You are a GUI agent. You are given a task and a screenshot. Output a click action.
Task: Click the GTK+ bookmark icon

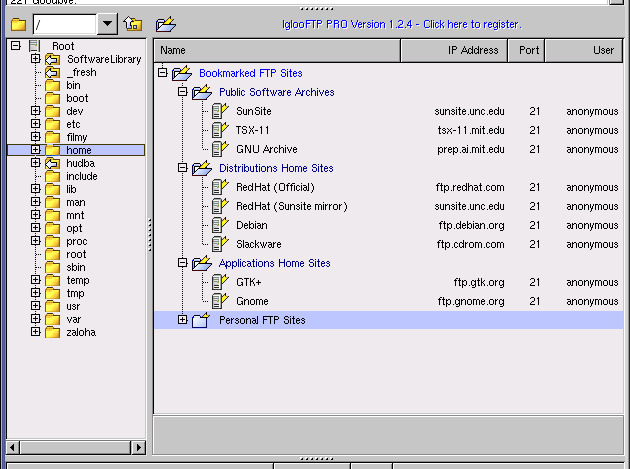pos(220,282)
